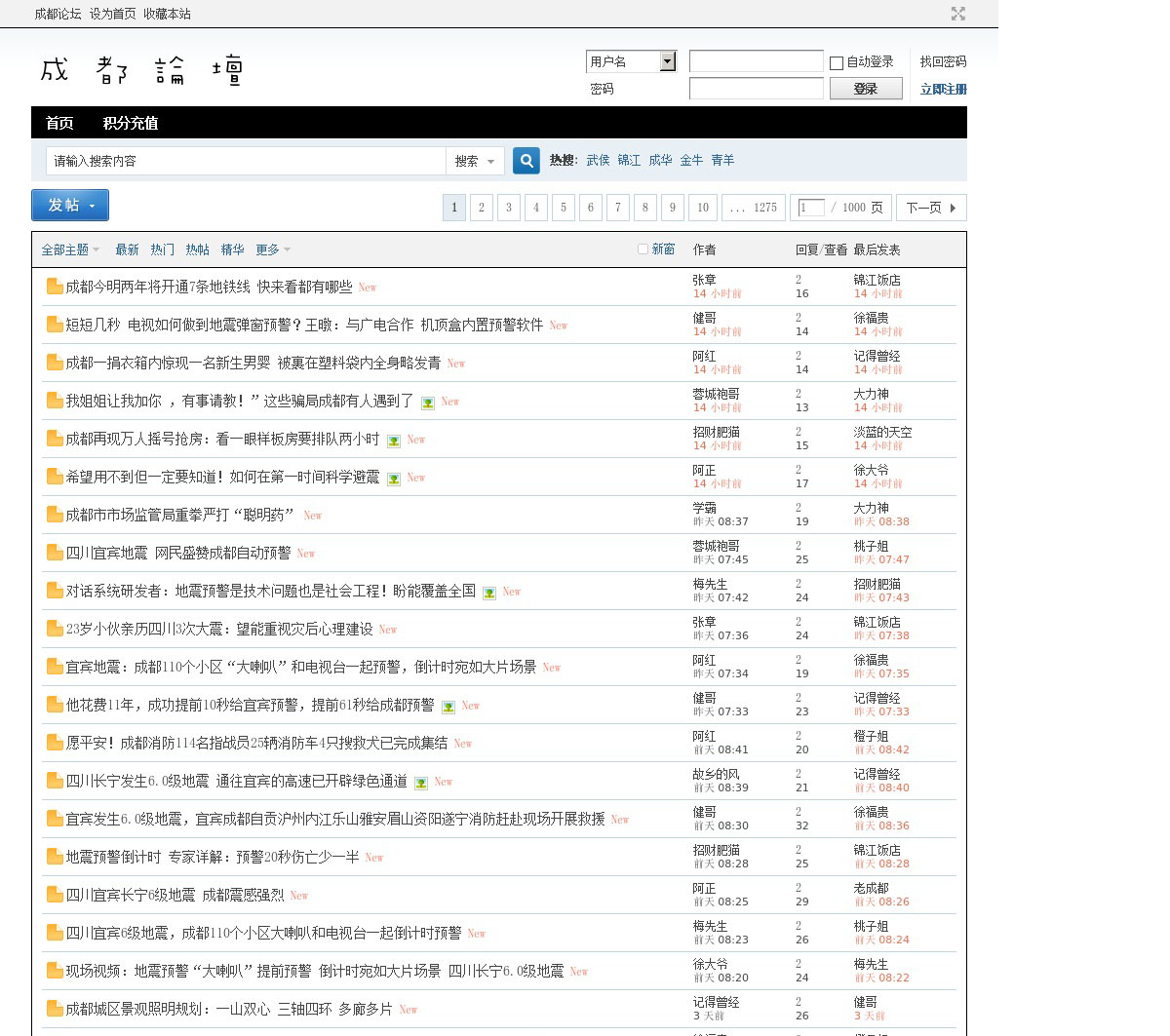The image size is (1170, 1036).
Task: Enable the 自动登录 checkbox
Action: [x=837, y=63]
